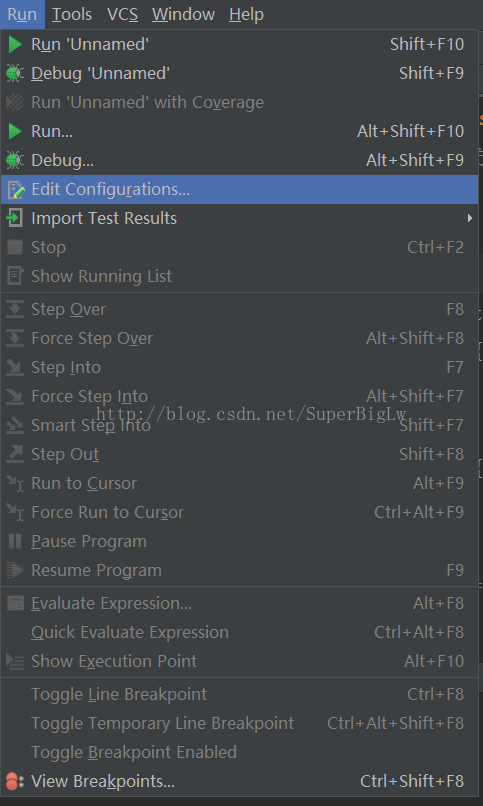
Task: Click the Debug 'Unnamed' bug icon
Action: (15, 74)
